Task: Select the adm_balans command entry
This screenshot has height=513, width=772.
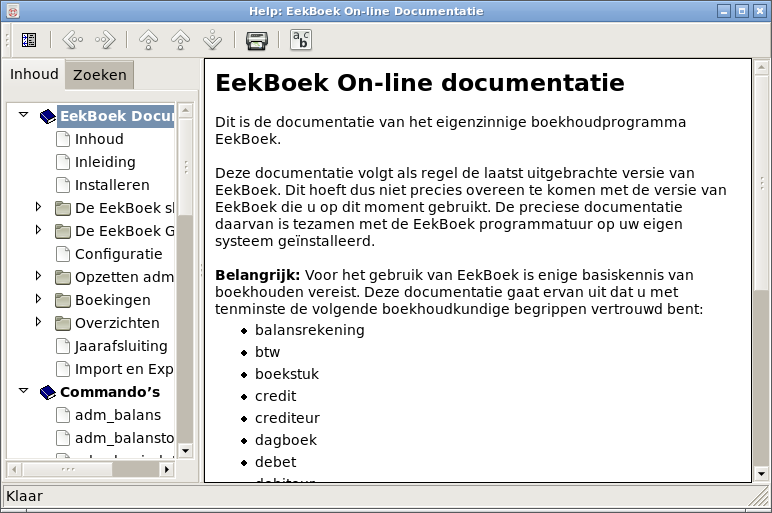Action: [x=117, y=415]
